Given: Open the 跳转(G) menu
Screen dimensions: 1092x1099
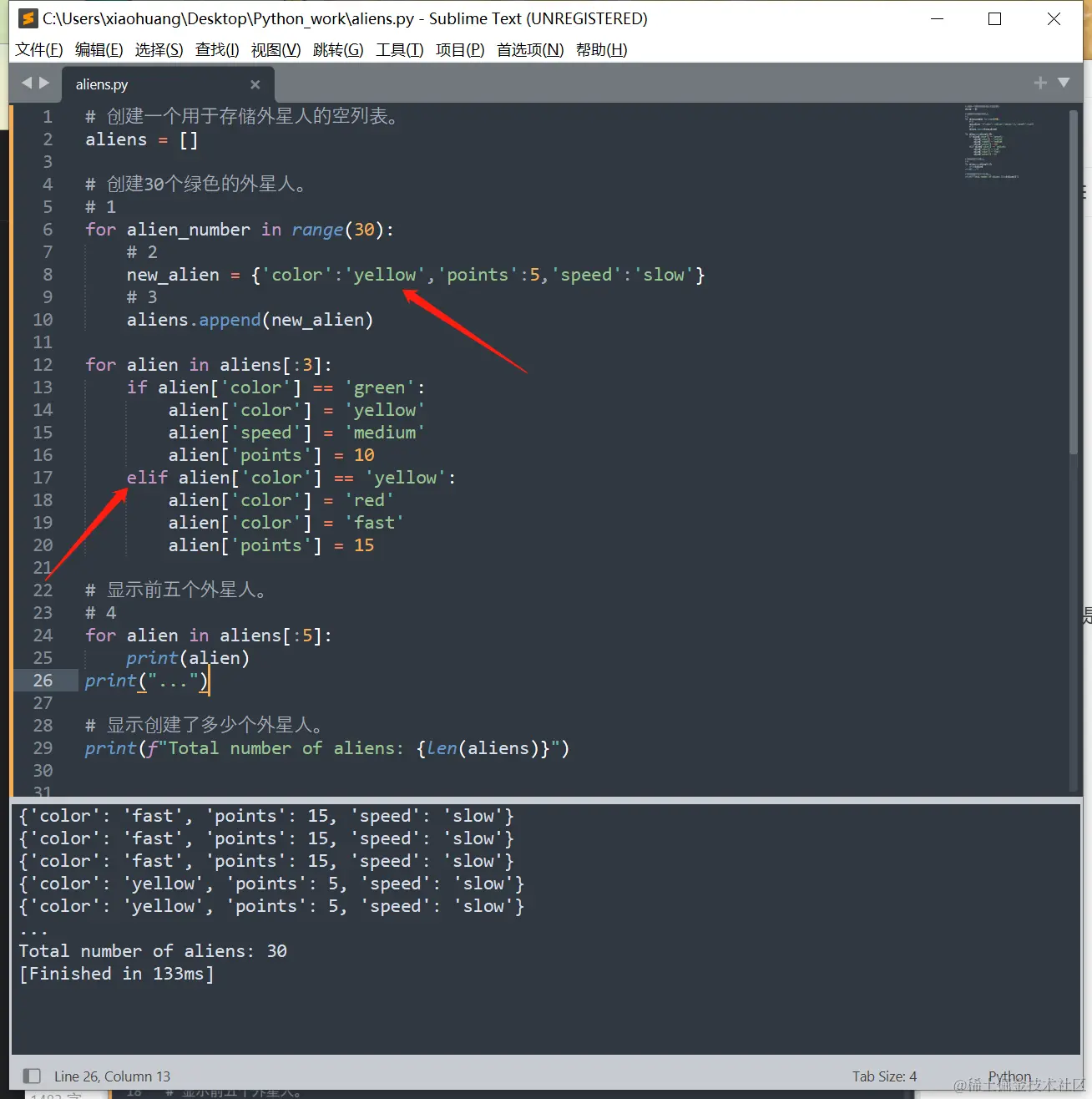Looking at the screenshot, I should (338, 50).
